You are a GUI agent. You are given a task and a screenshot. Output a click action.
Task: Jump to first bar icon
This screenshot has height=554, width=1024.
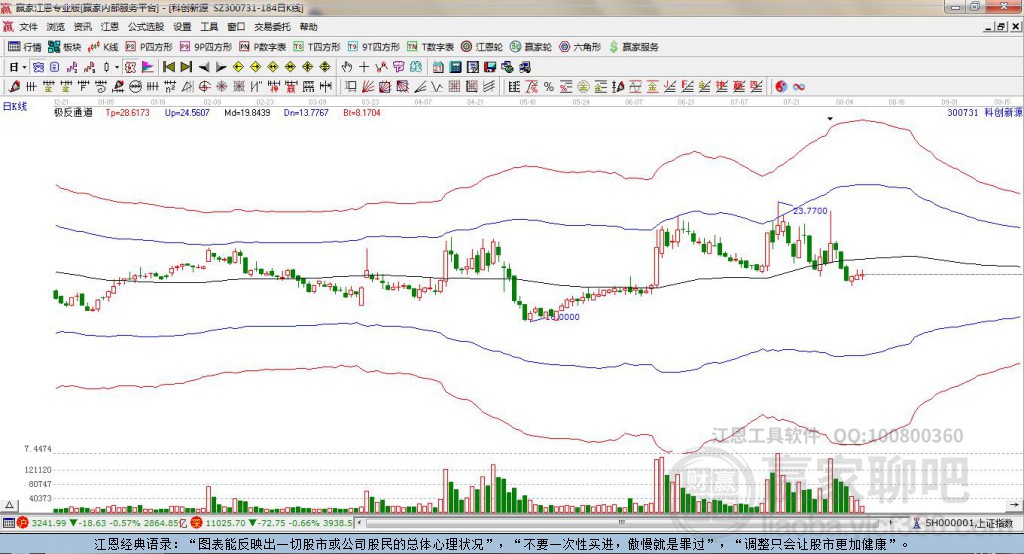(x=168, y=67)
